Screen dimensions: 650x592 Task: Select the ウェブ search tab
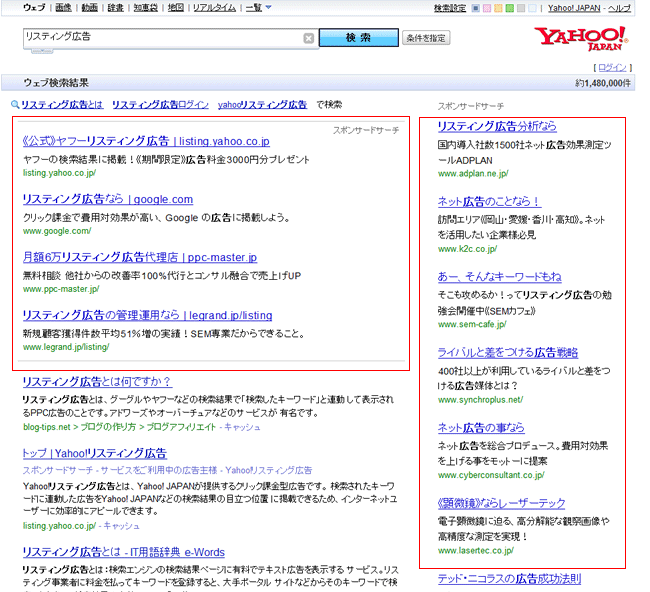click(x=34, y=7)
